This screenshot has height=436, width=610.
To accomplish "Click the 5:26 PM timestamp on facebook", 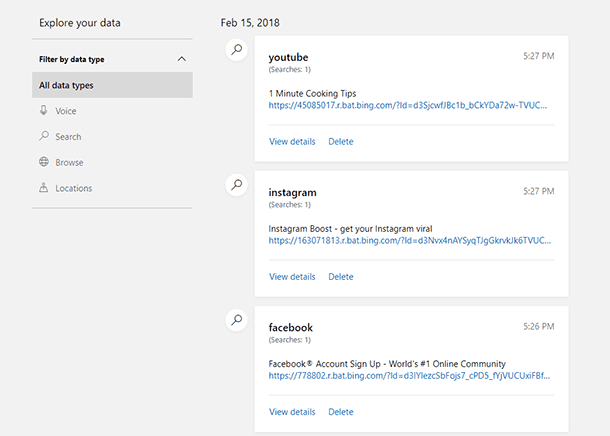I will pyautogui.click(x=539, y=326).
